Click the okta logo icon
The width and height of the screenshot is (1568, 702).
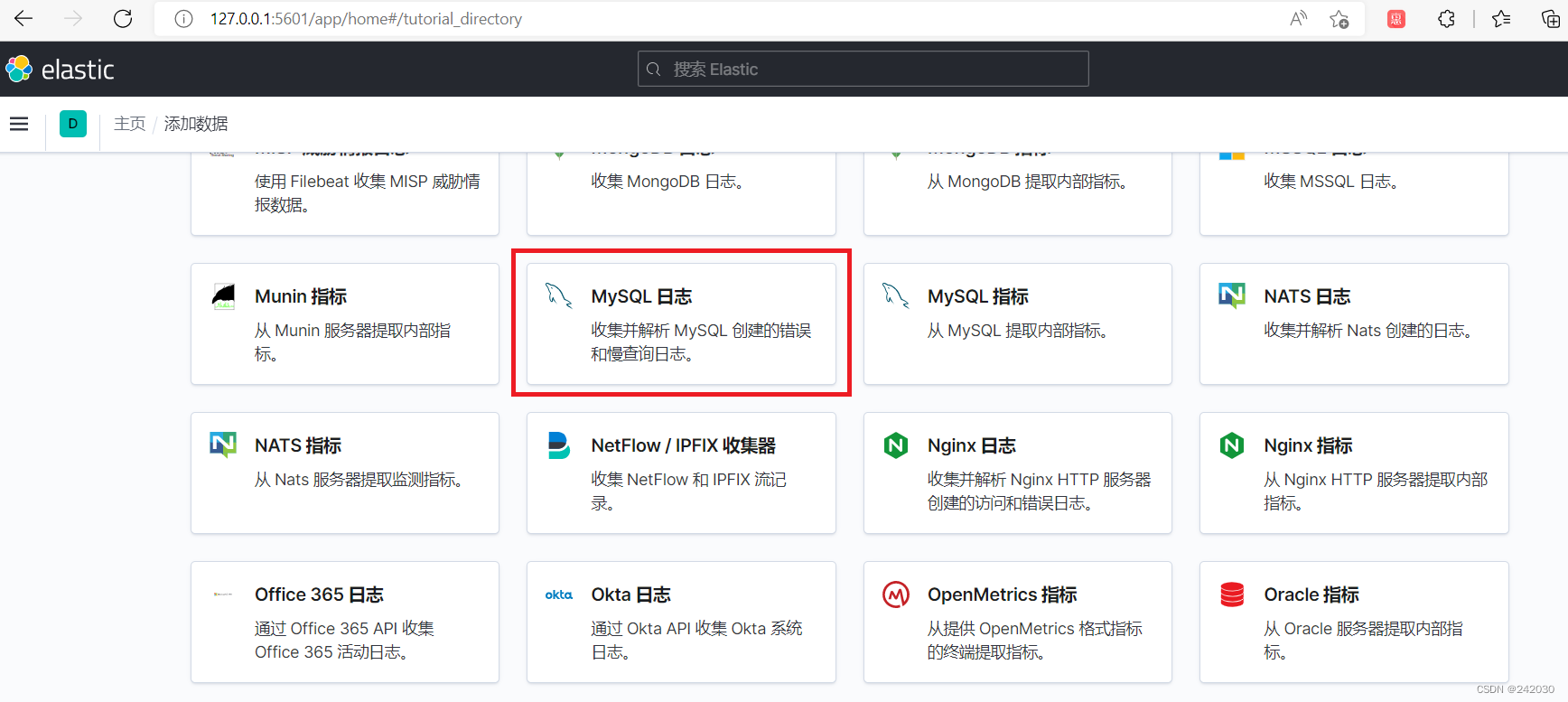click(x=559, y=594)
